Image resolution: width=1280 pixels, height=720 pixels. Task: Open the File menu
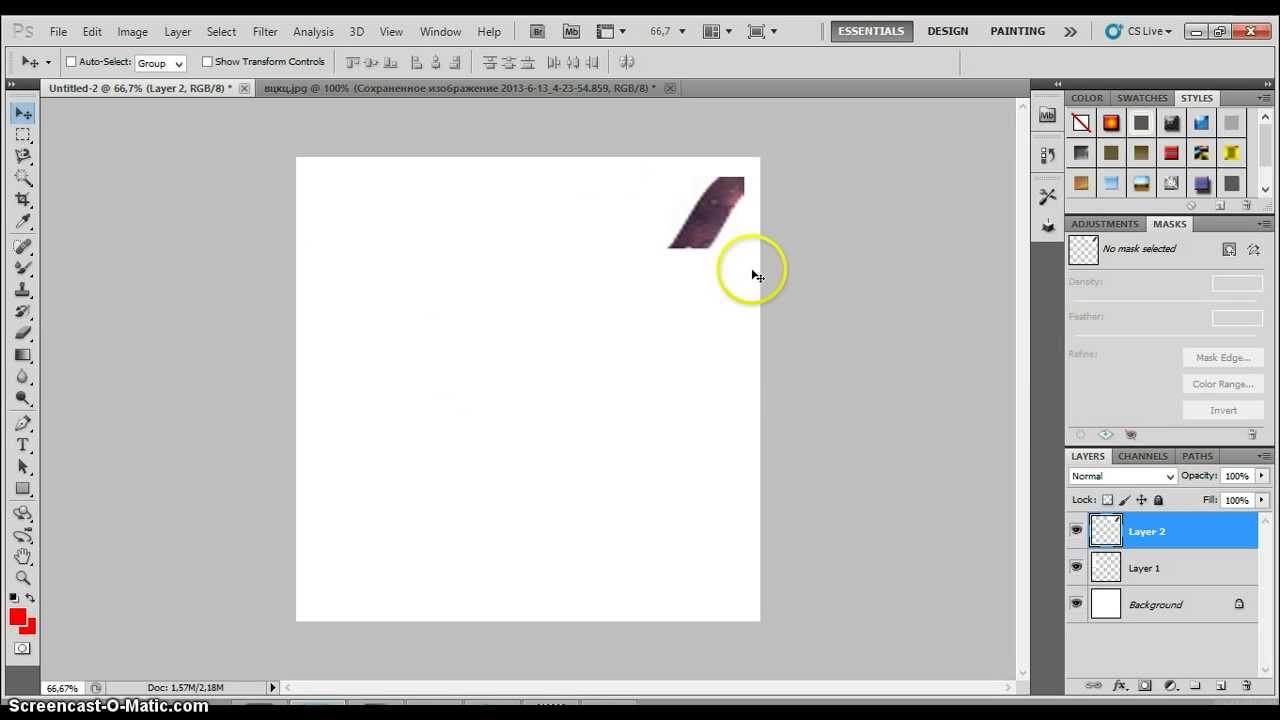coord(58,32)
